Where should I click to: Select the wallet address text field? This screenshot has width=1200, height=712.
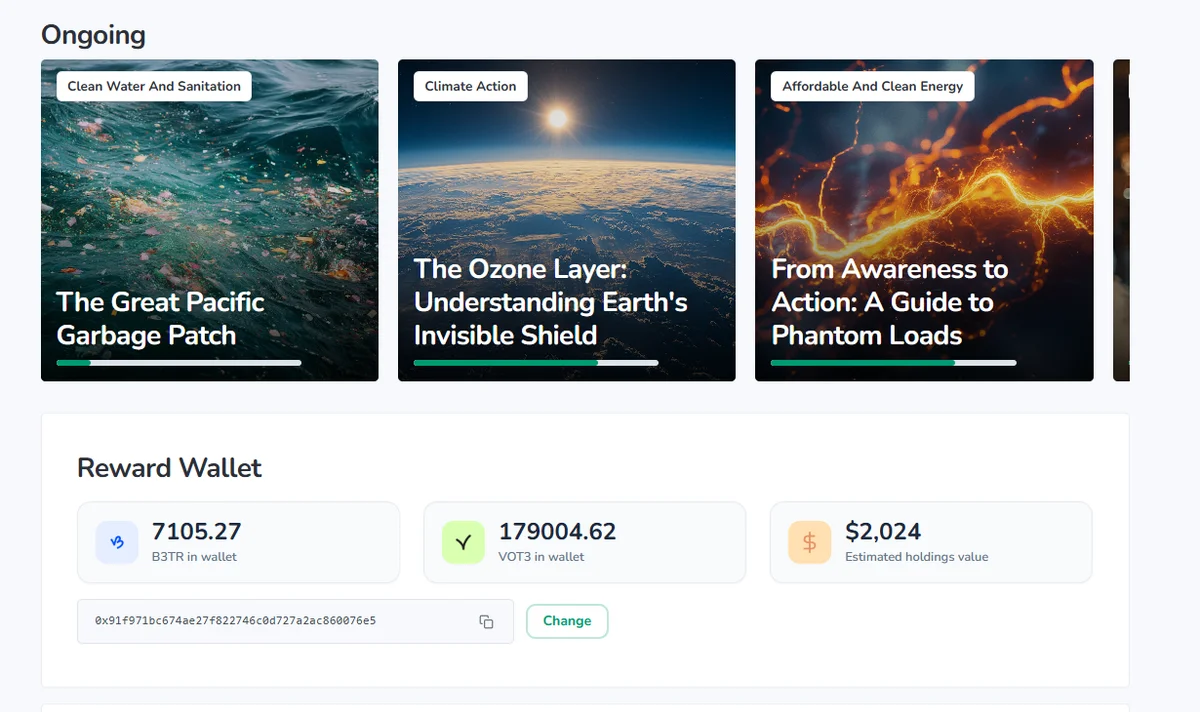point(270,621)
